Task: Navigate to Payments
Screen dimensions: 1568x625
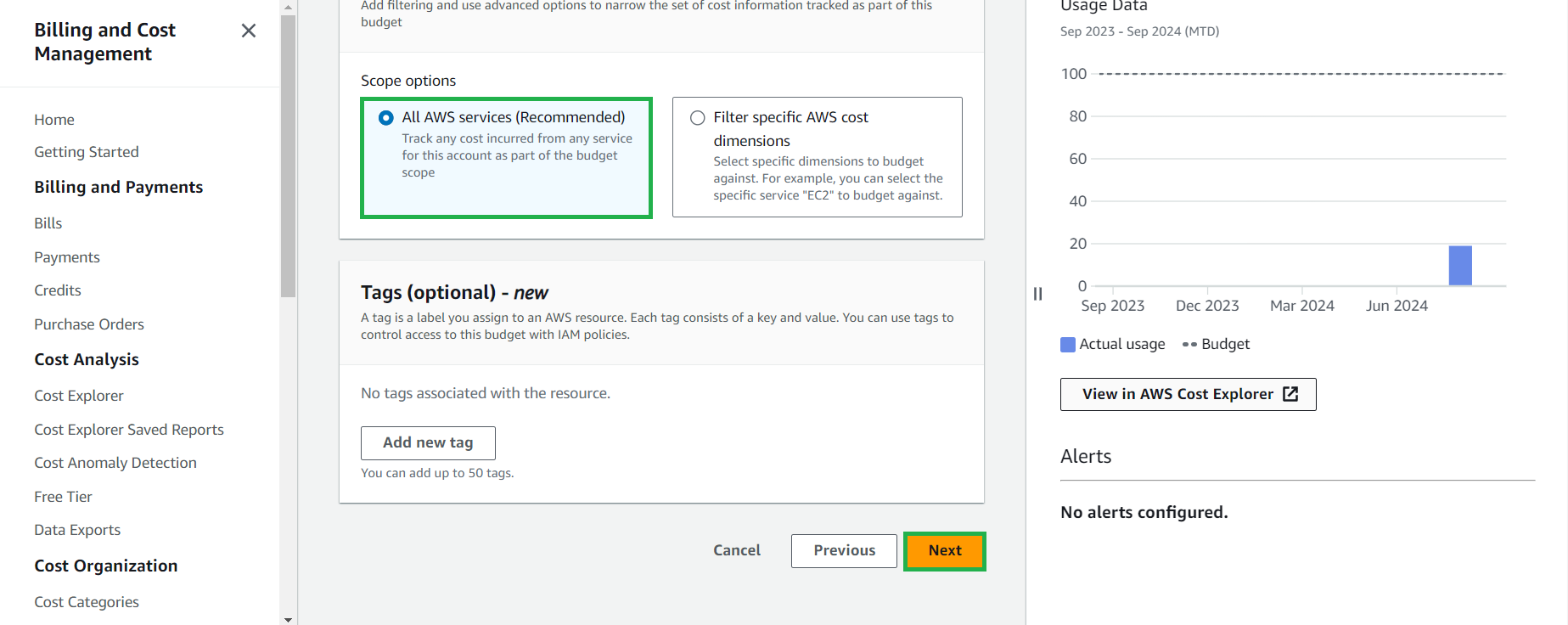Action: click(67, 257)
